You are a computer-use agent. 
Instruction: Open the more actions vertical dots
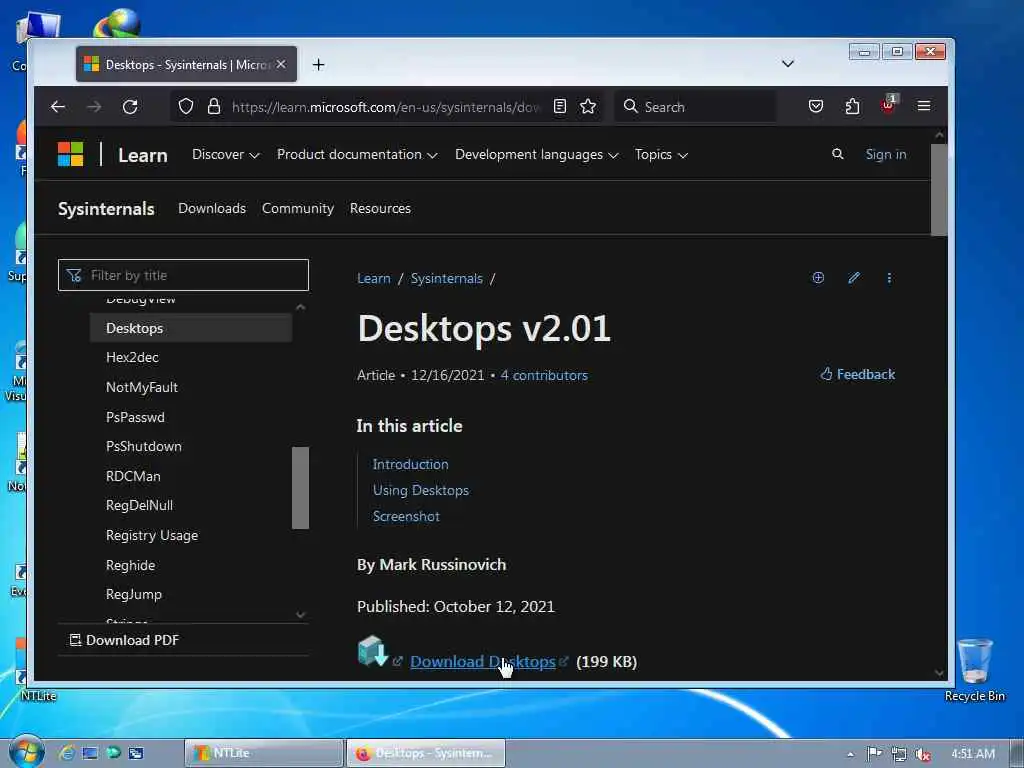pos(889,278)
